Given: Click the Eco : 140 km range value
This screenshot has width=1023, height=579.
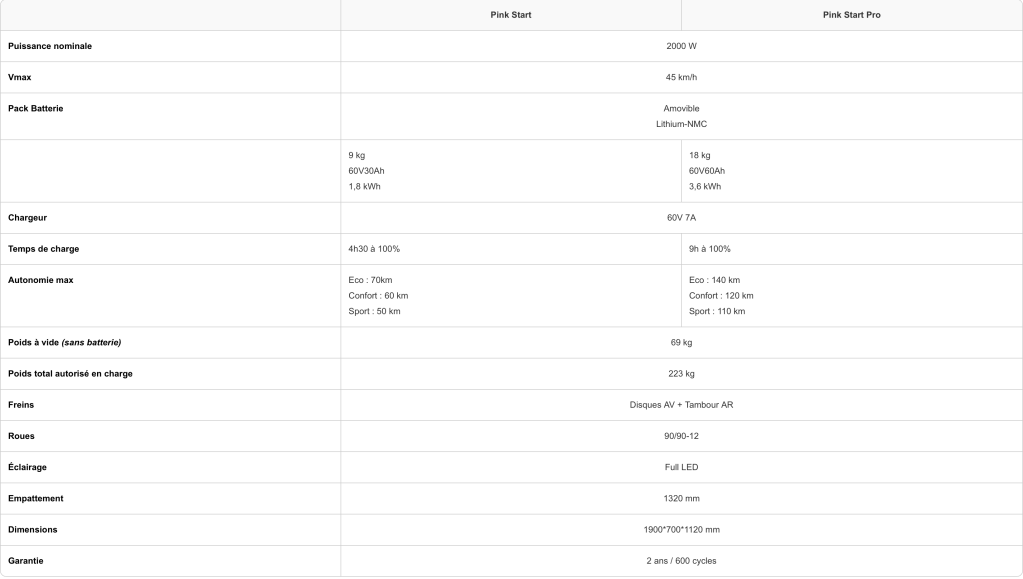Looking at the screenshot, I should point(715,280).
